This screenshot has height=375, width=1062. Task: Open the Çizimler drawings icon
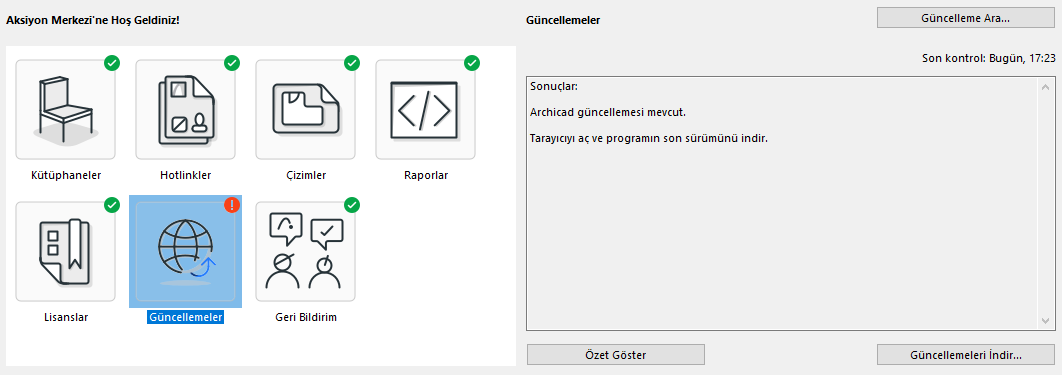pyautogui.click(x=305, y=109)
